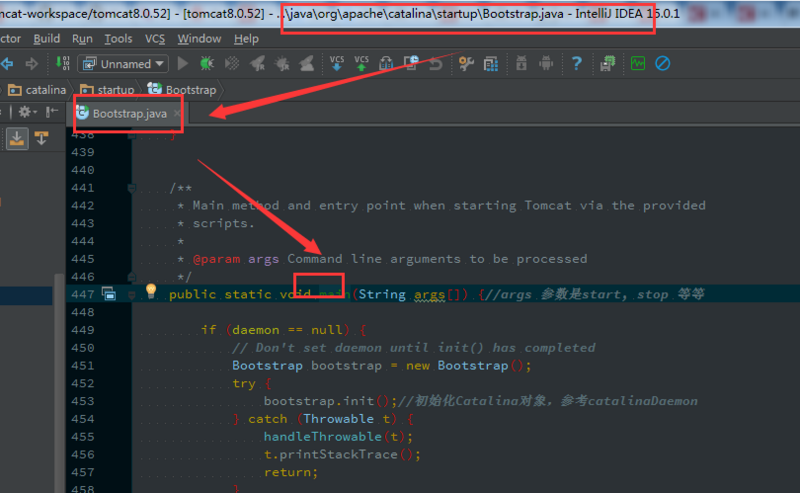Click the startup breadcrumb folder
The image size is (800, 493).
click(107, 90)
